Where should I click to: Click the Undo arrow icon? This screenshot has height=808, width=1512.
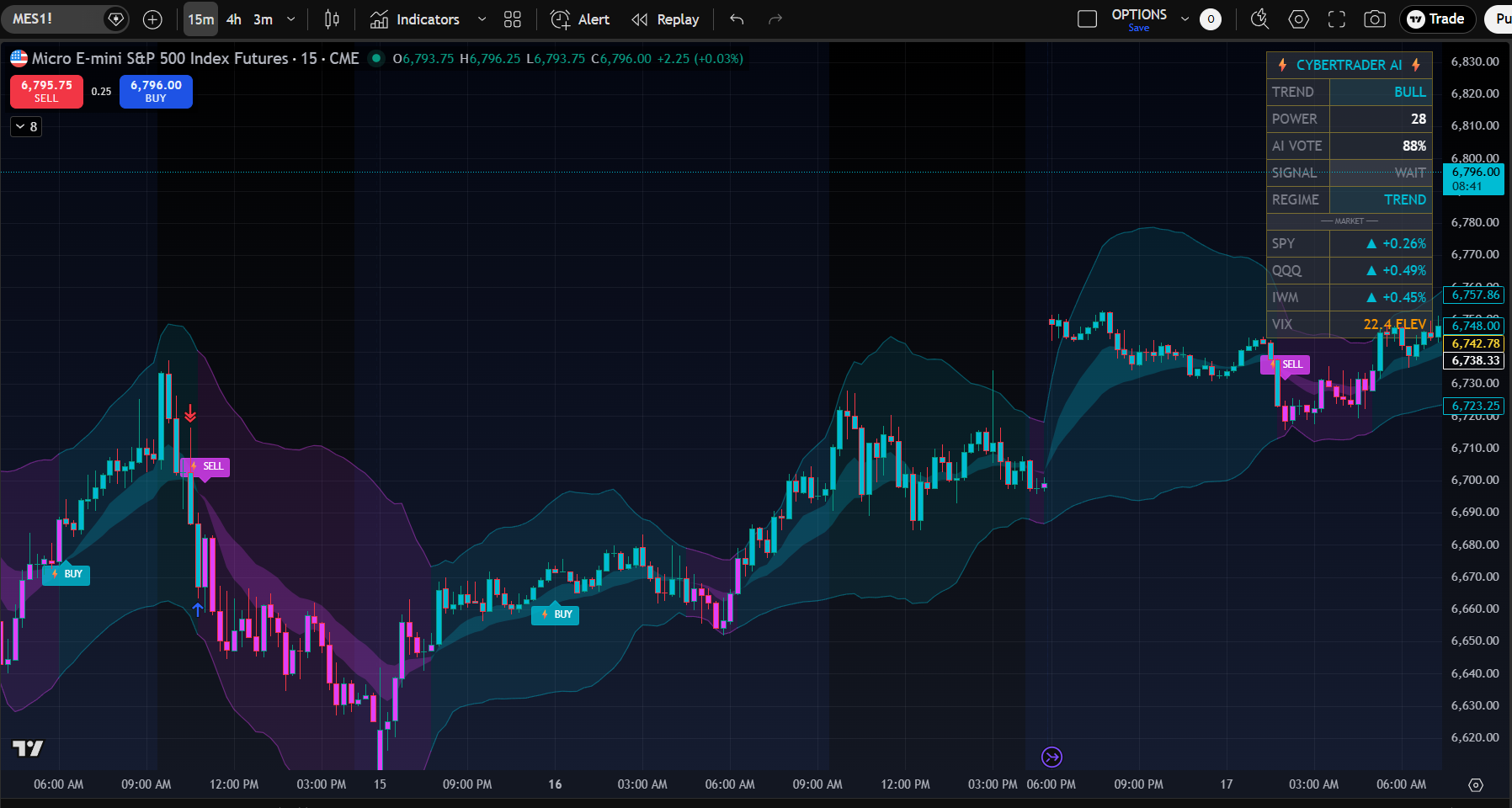coord(735,19)
